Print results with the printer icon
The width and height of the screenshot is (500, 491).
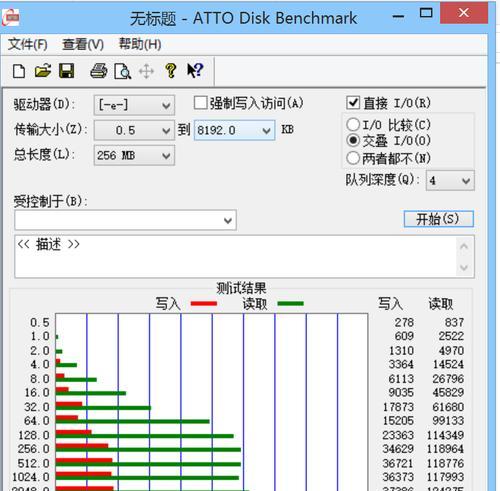click(99, 71)
